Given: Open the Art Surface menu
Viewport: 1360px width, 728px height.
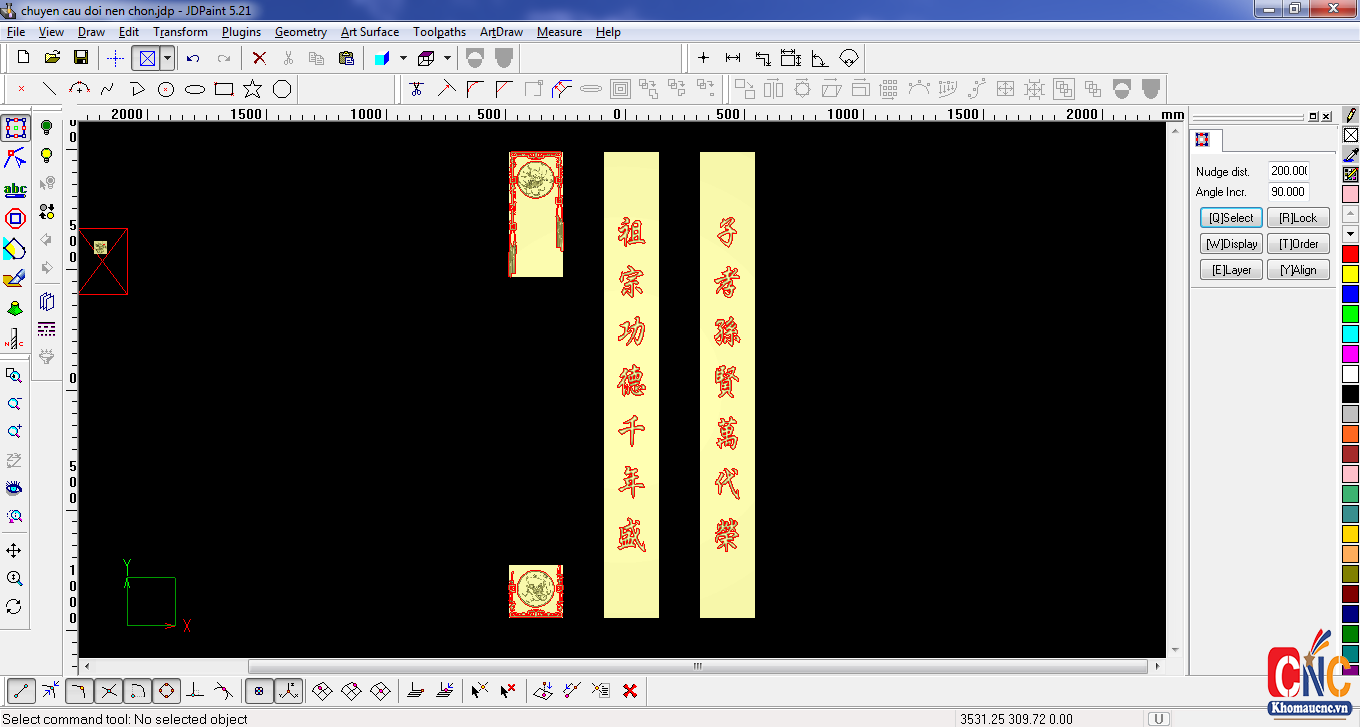Looking at the screenshot, I should point(369,32).
